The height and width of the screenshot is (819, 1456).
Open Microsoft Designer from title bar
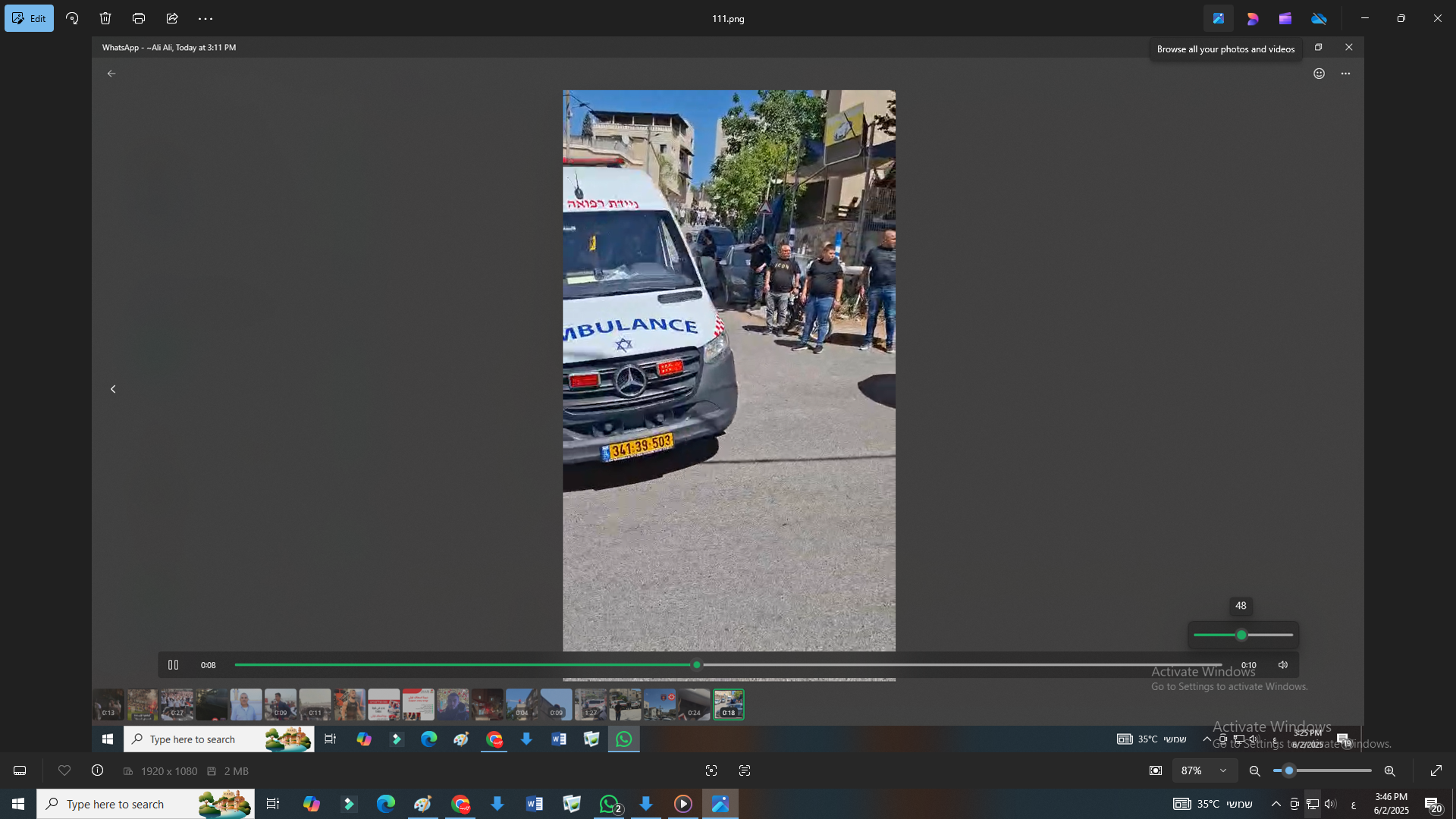click(x=1252, y=18)
